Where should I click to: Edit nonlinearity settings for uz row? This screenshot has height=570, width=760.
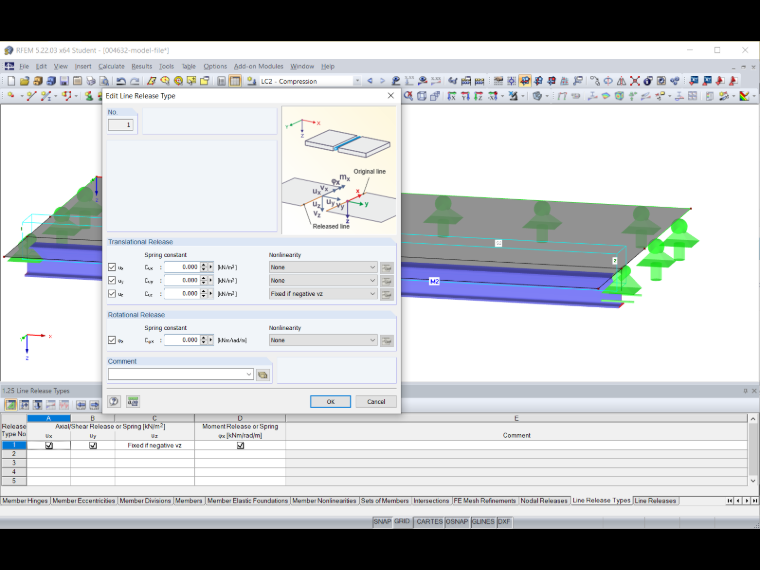(386, 294)
